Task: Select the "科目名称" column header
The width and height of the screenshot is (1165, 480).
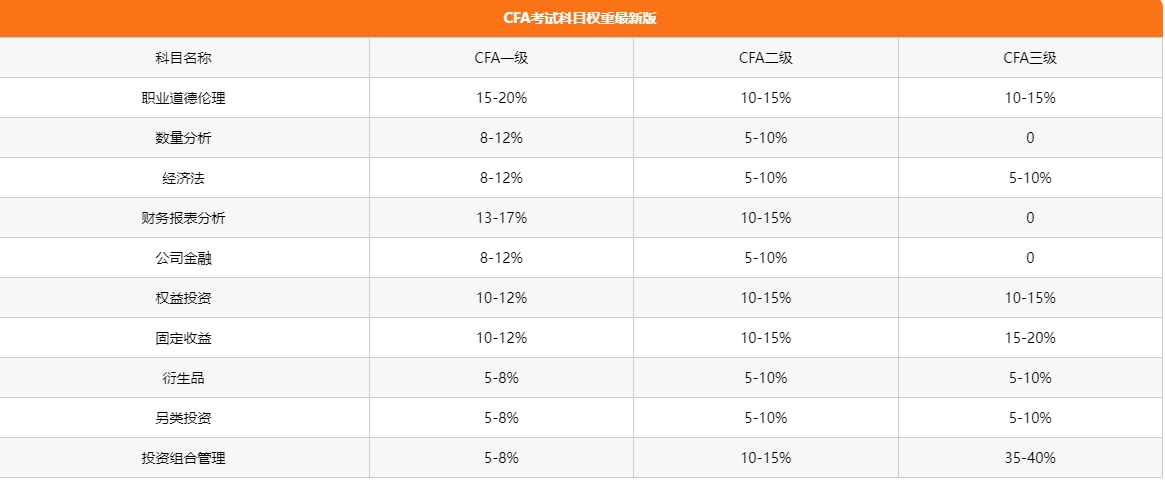Action: coord(184,58)
